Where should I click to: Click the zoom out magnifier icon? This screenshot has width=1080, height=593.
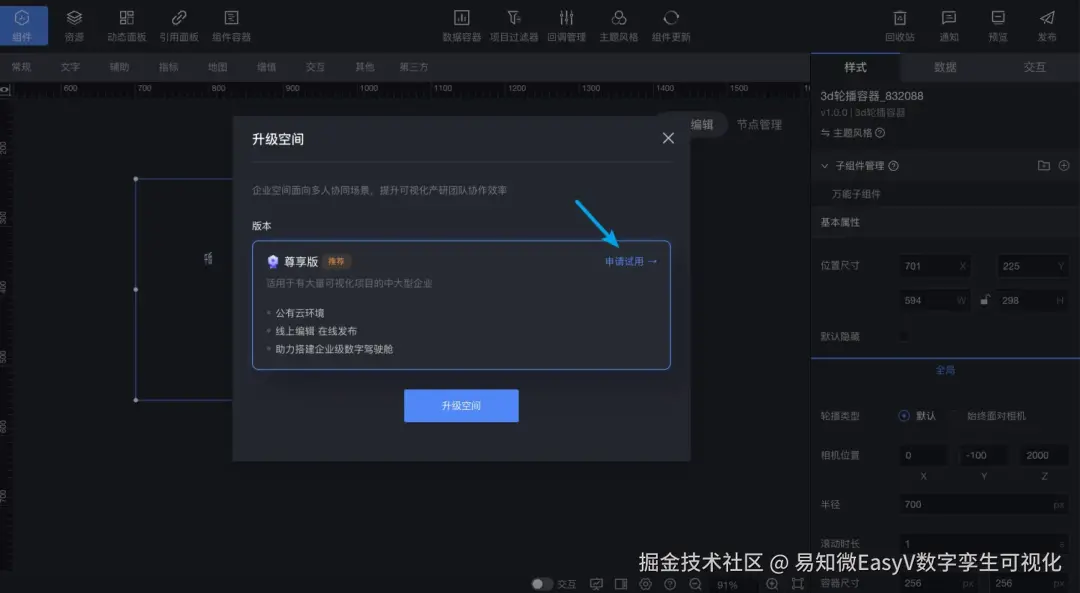coord(695,584)
